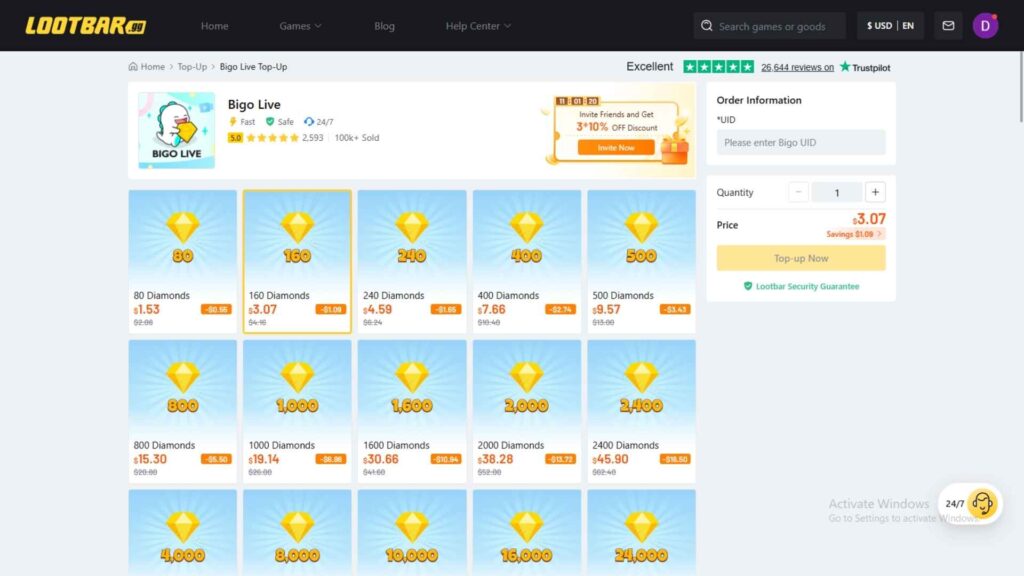1024x576 pixels.
Task: Select the 160 Diamonds package
Action: 297,261
